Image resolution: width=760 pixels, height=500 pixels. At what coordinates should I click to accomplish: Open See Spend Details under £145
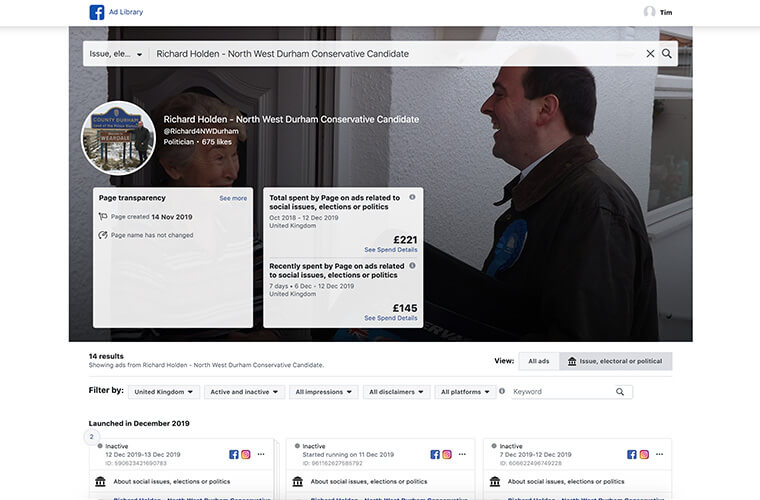click(391, 318)
